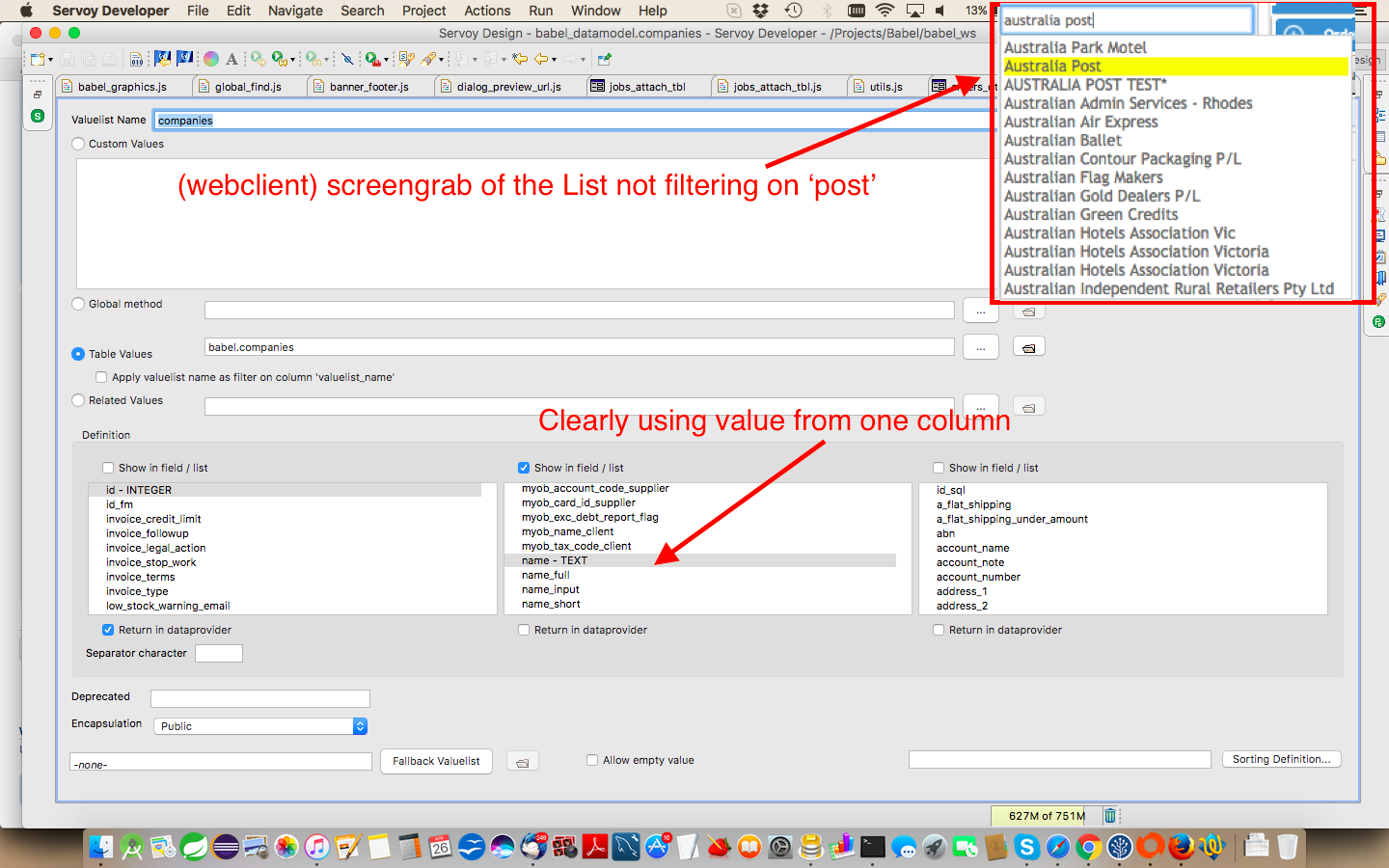Click the yellow back arrow navigation icon
Image resolution: width=1389 pixels, height=868 pixels.
(541, 59)
